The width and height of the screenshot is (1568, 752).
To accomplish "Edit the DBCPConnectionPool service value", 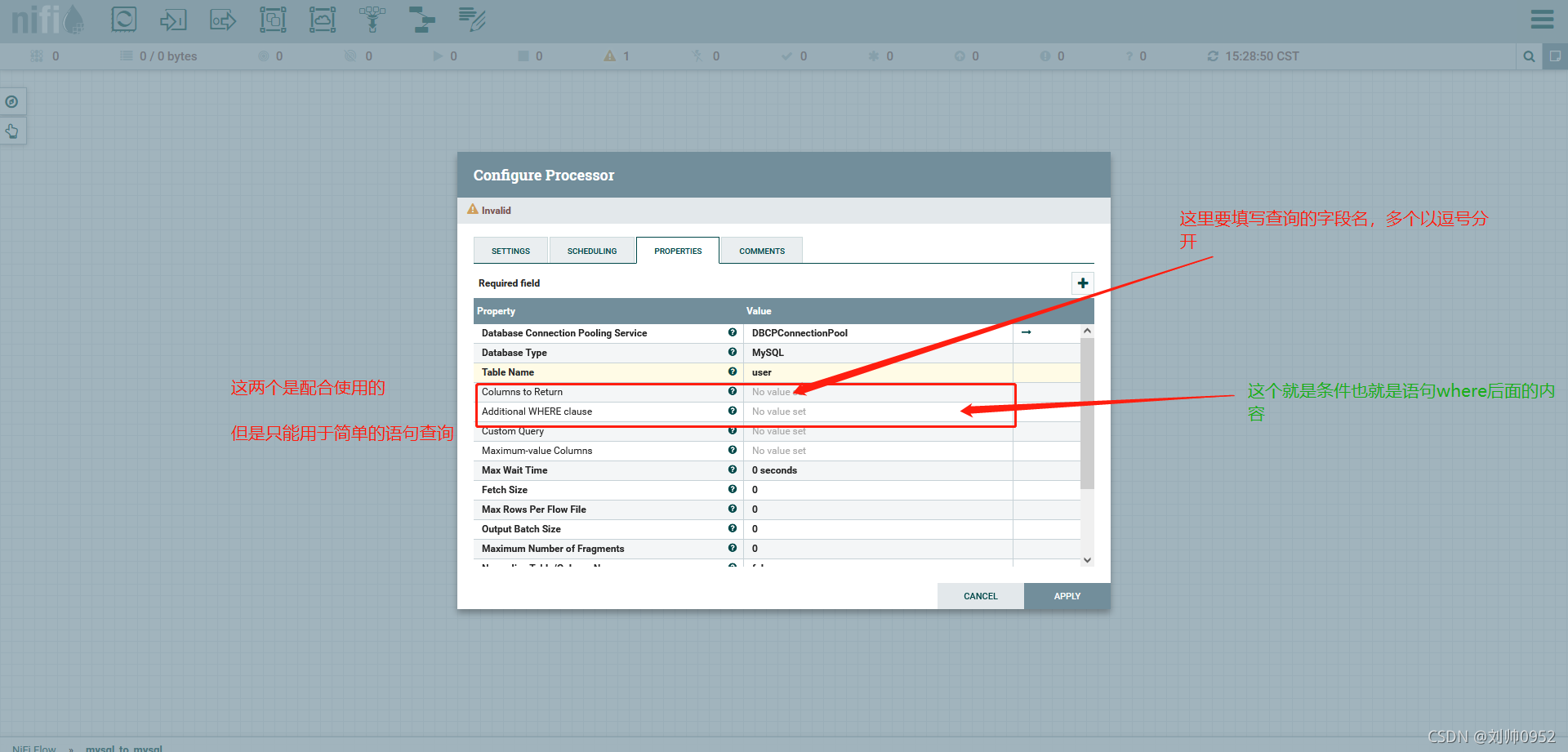I will 878,333.
